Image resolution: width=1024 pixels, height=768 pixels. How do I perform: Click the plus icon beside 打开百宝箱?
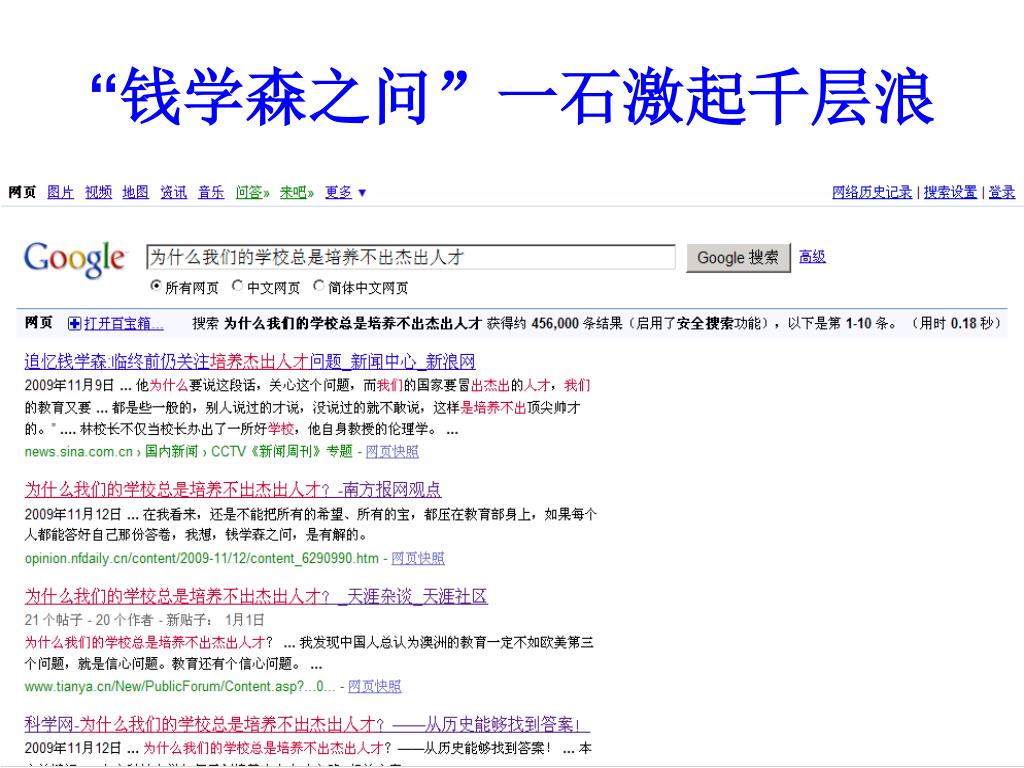(74, 323)
